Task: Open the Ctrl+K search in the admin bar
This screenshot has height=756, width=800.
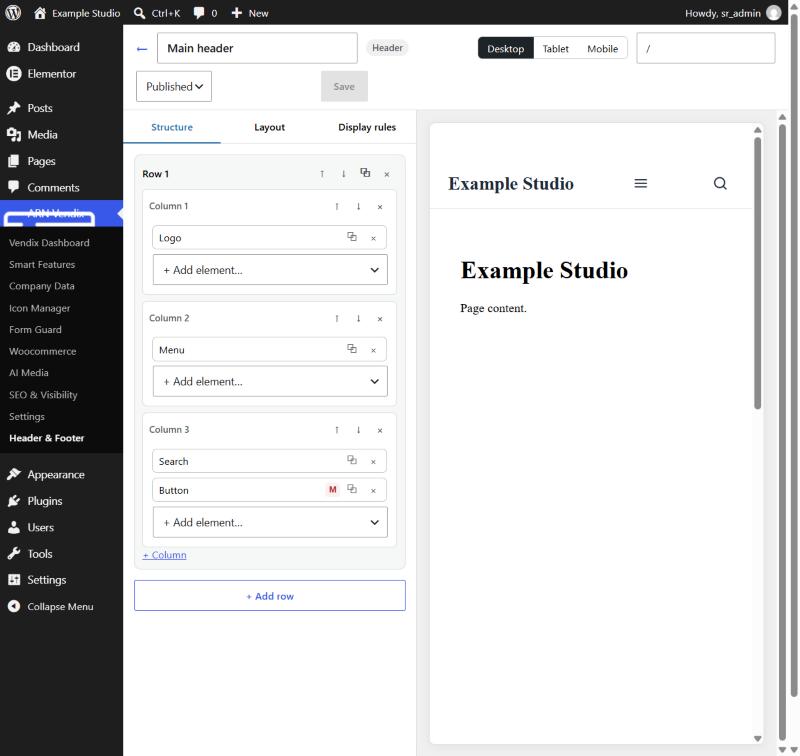Action: pyautogui.click(x=157, y=13)
